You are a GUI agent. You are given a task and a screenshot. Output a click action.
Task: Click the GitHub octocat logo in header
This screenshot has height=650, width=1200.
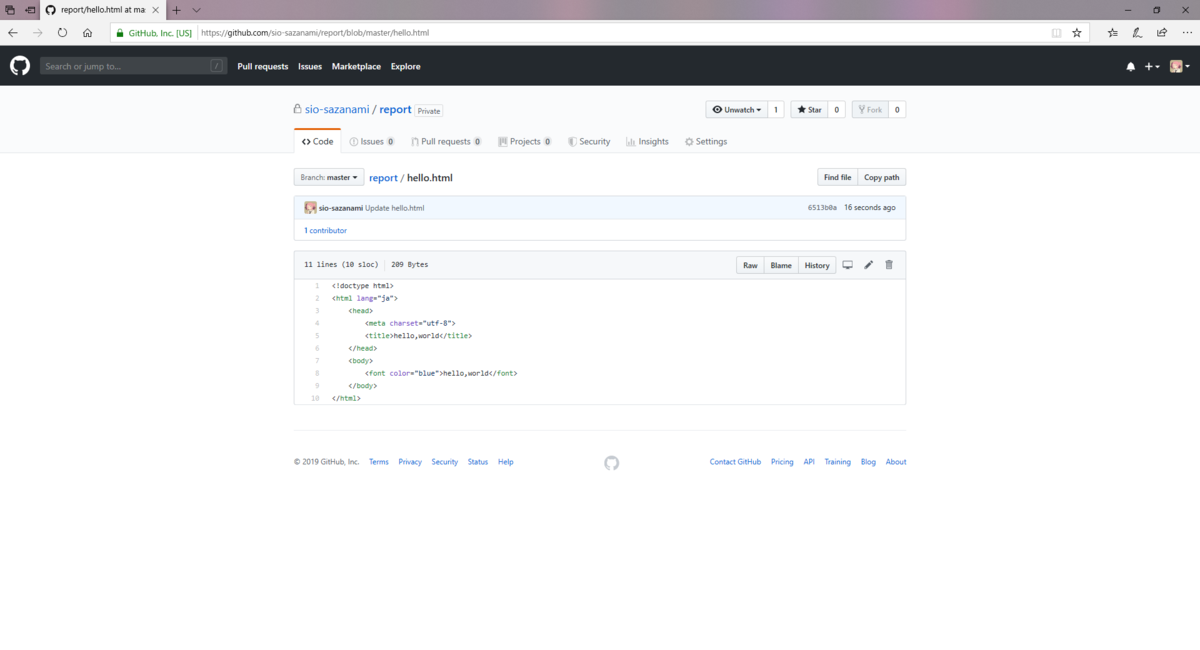[20, 66]
